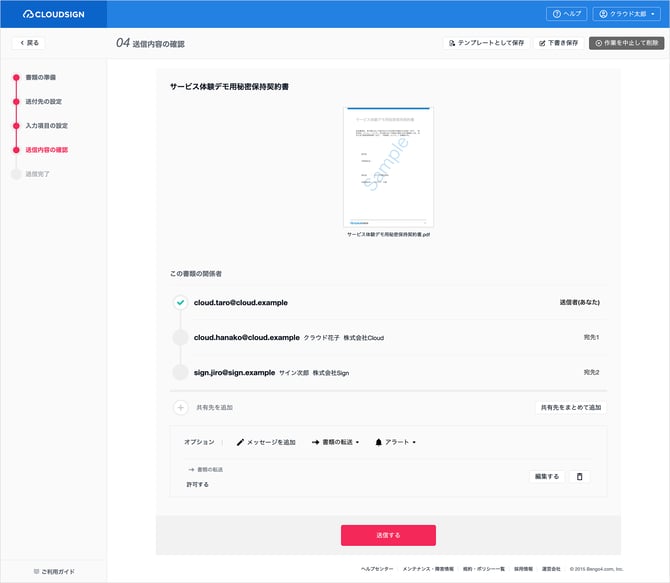This screenshot has width=670, height=583.
Task: Click the pencil メッセージを追加 option
Action: 266,442
